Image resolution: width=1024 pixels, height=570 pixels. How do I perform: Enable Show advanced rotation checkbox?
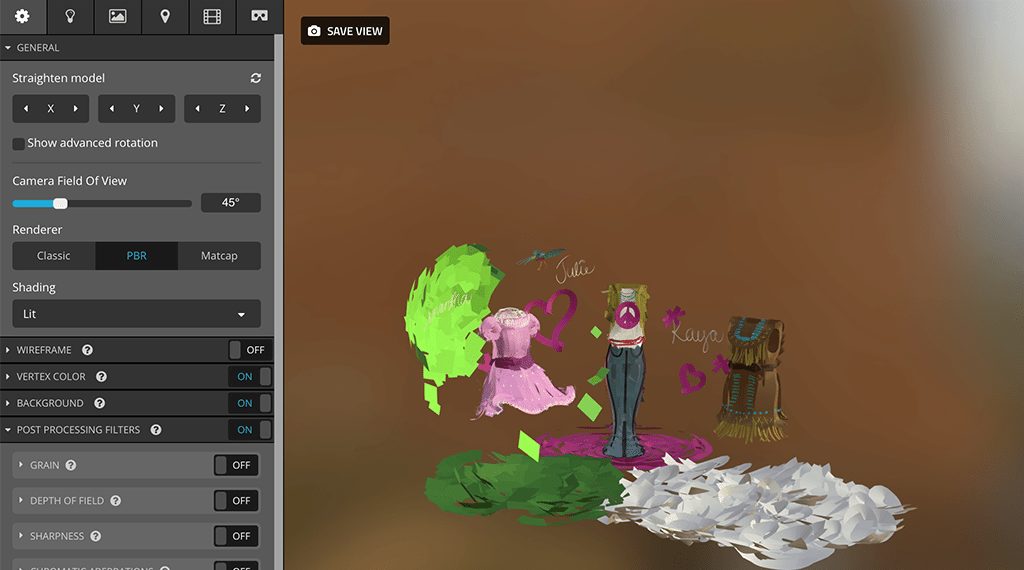point(18,144)
